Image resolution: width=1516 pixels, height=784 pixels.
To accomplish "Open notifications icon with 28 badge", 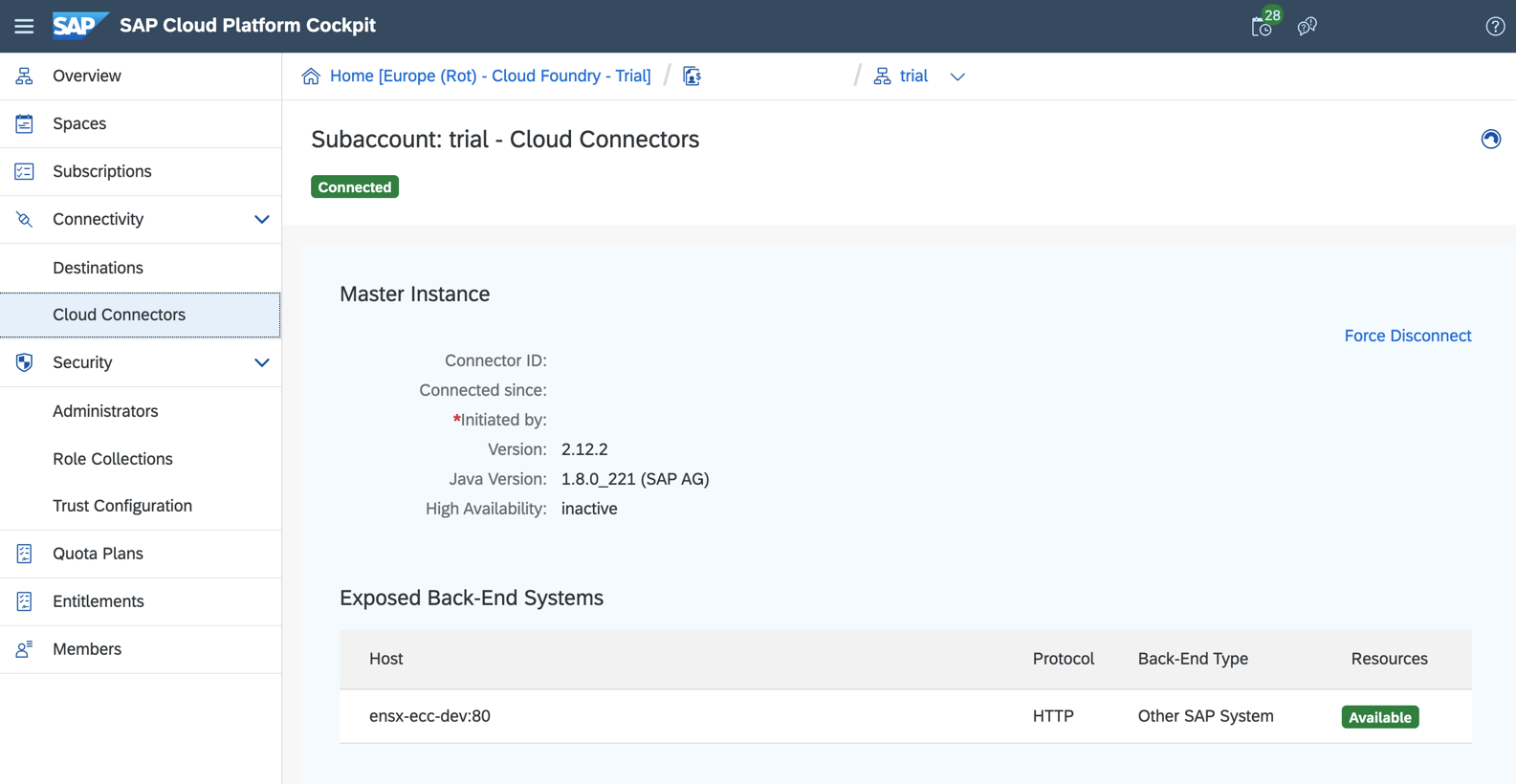I will coord(1263,25).
